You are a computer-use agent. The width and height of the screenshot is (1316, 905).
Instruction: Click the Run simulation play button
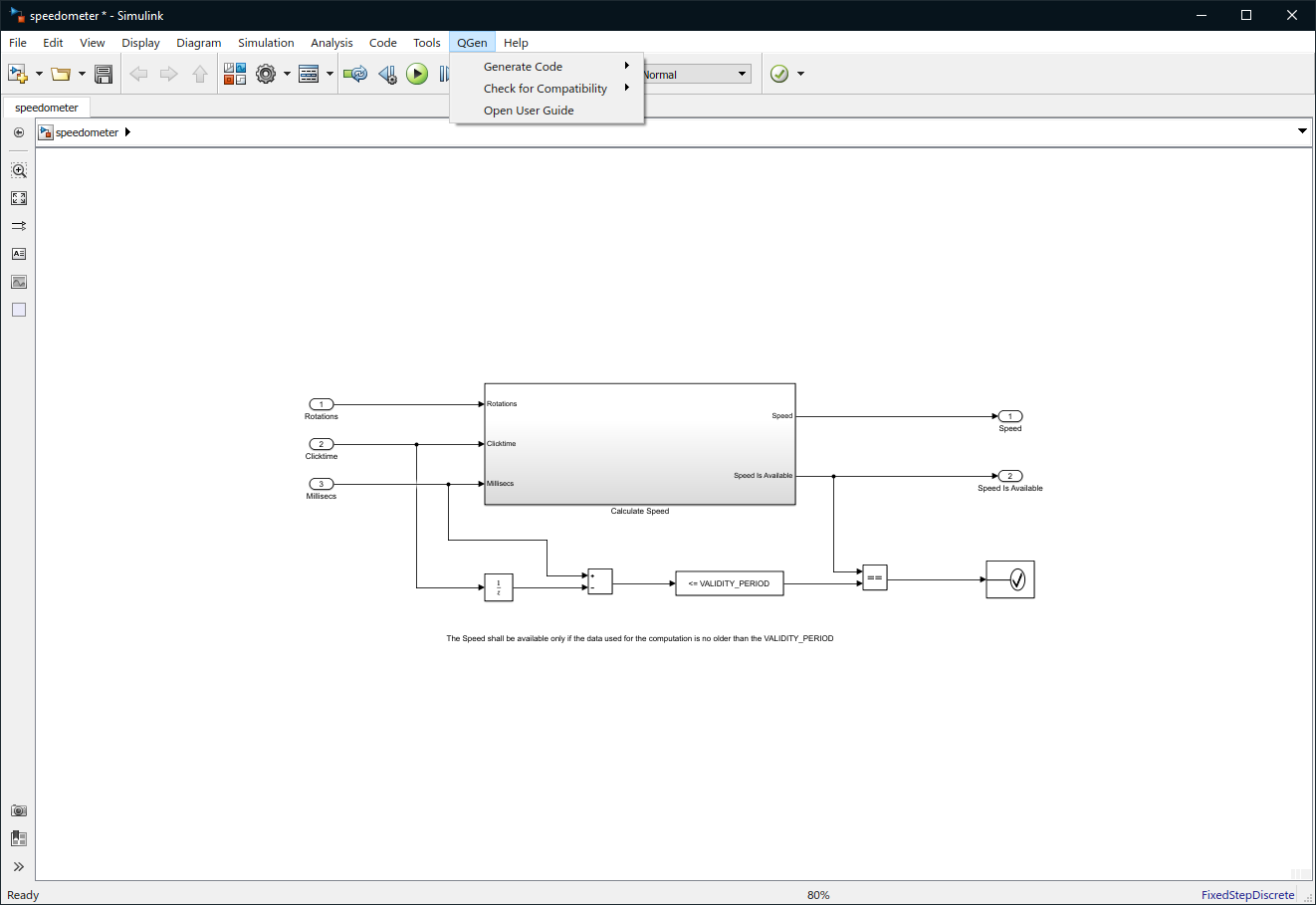(417, 74)
